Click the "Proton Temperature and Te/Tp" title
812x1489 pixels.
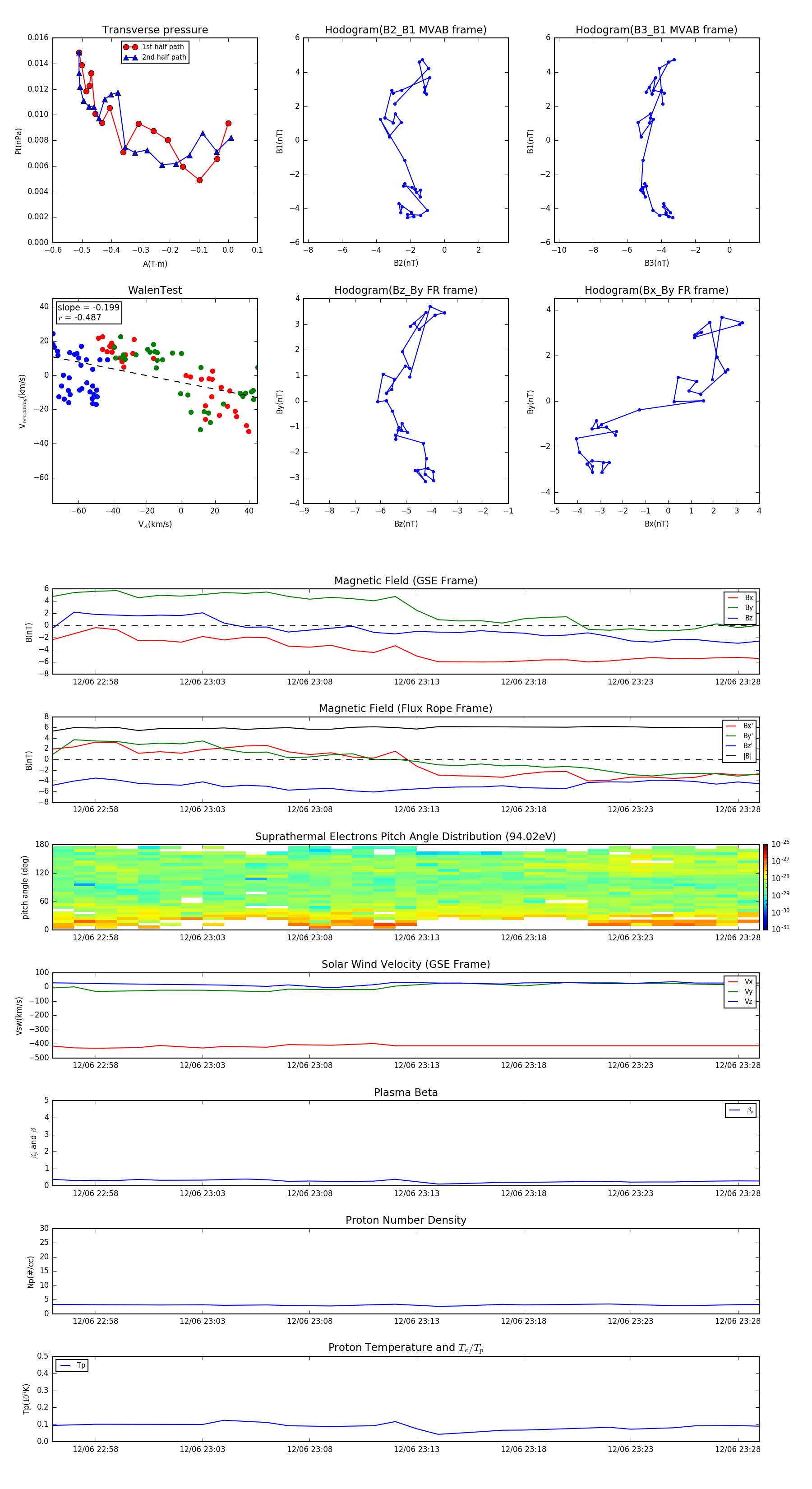(406, 1349)
